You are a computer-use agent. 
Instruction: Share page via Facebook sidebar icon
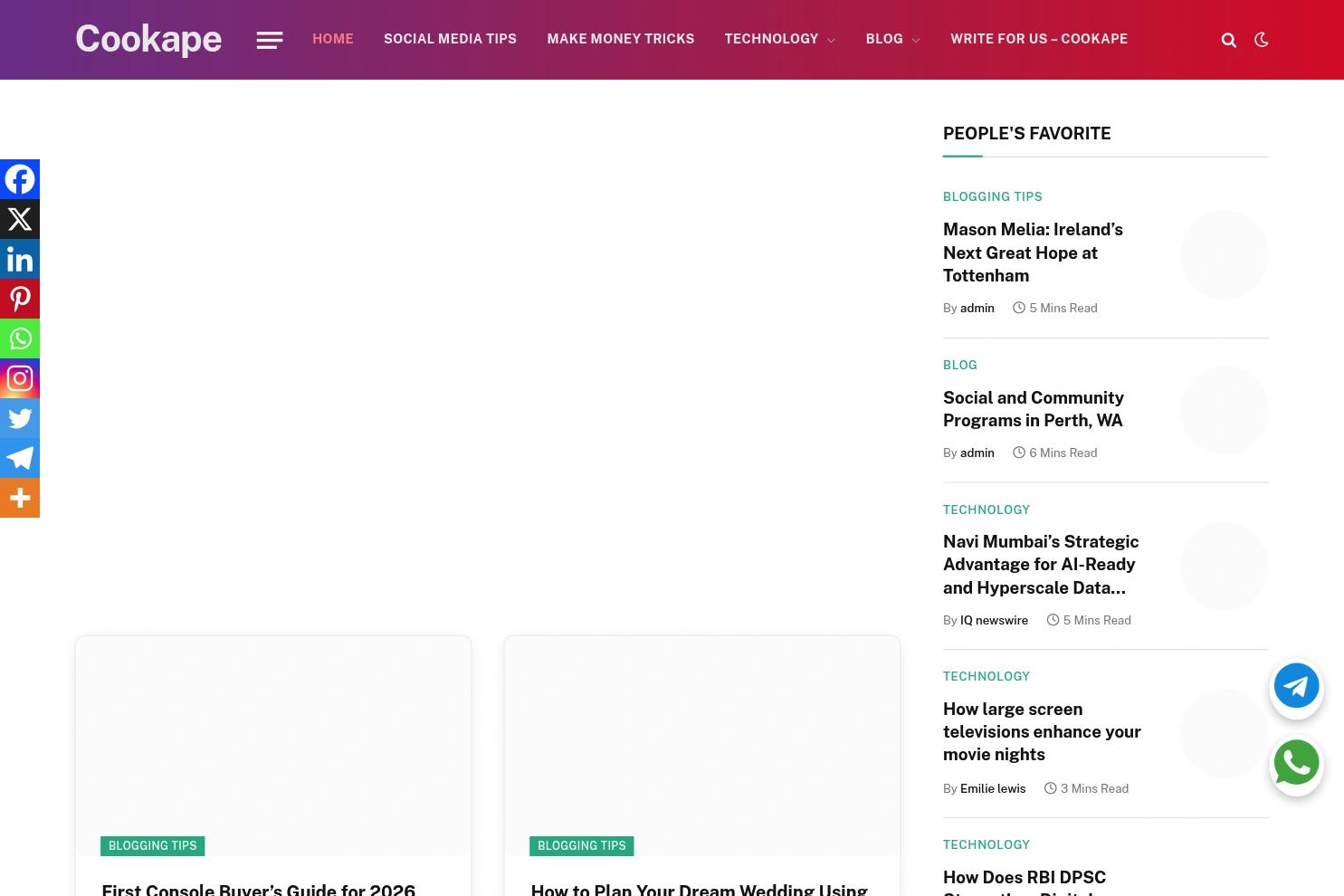click(x=20, y=179)
